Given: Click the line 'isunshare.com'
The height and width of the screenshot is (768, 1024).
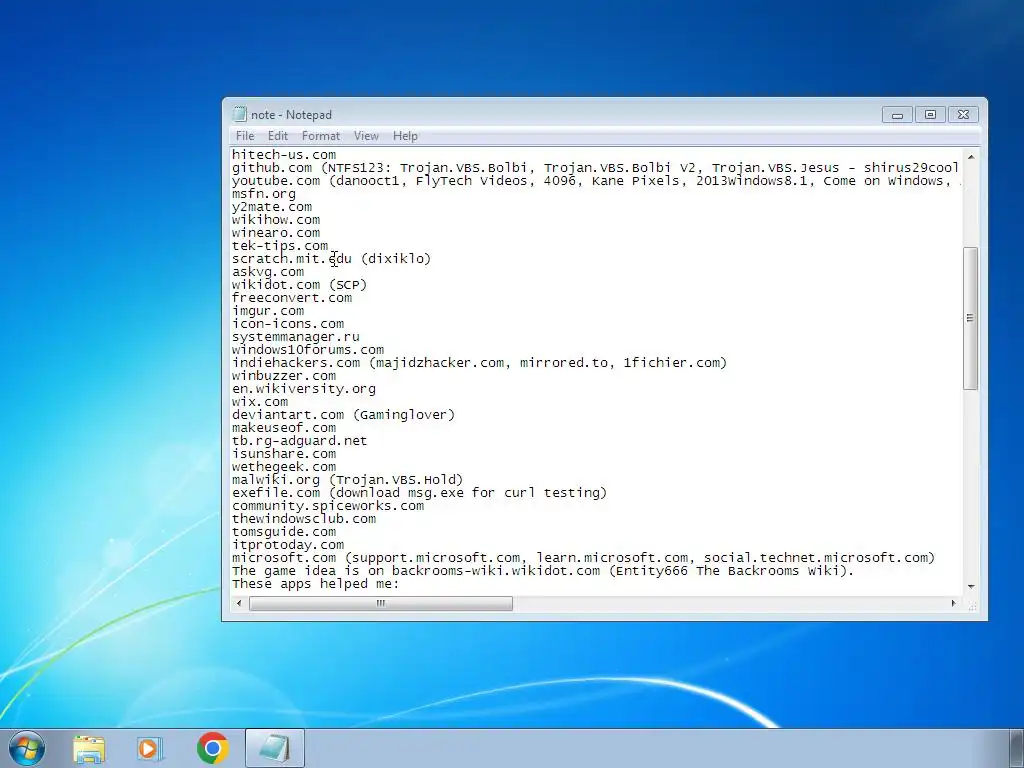Looking at the screenshot, I should (284, 454).
